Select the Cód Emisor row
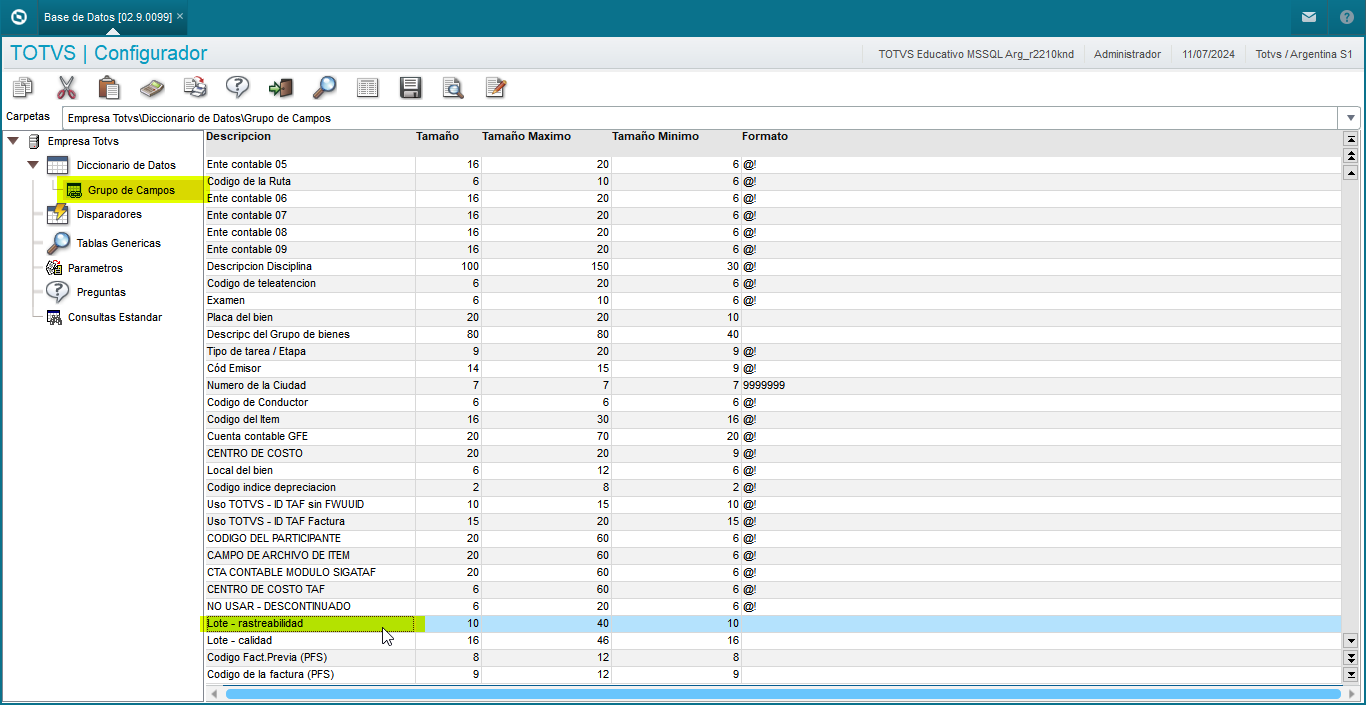 pos(773,368)
